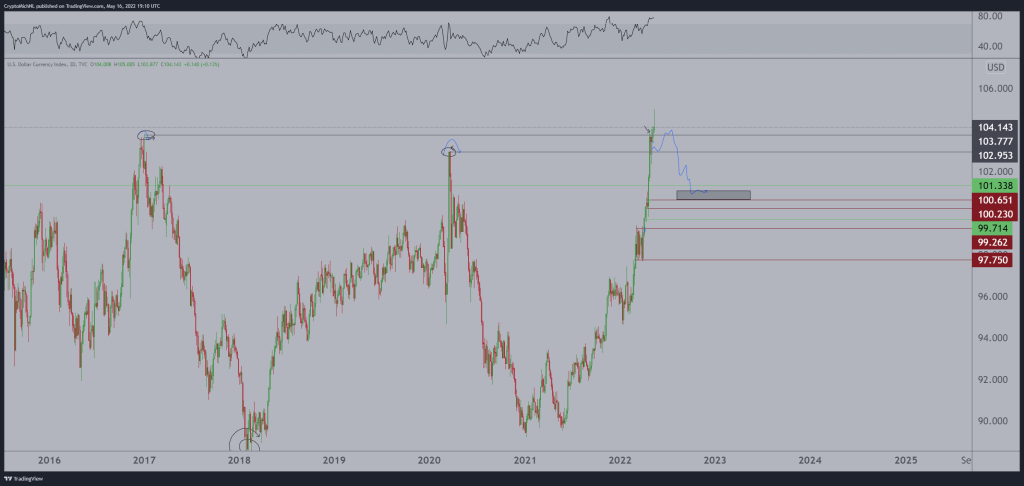Select the green 99.714 price label
1024x486 pixels.
(996, 228)
